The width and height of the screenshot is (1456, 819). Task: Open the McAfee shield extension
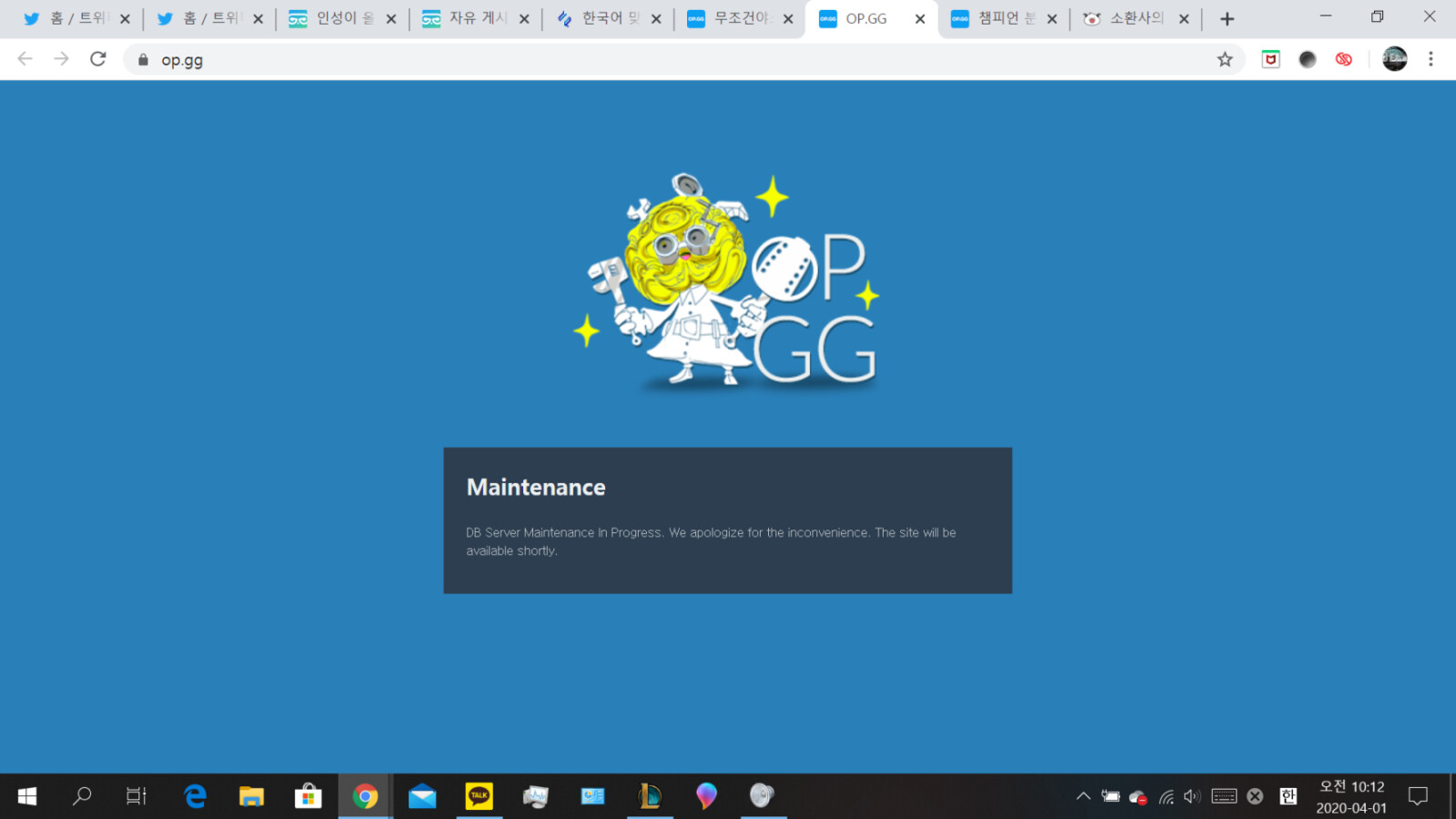tap(1271, 59)
